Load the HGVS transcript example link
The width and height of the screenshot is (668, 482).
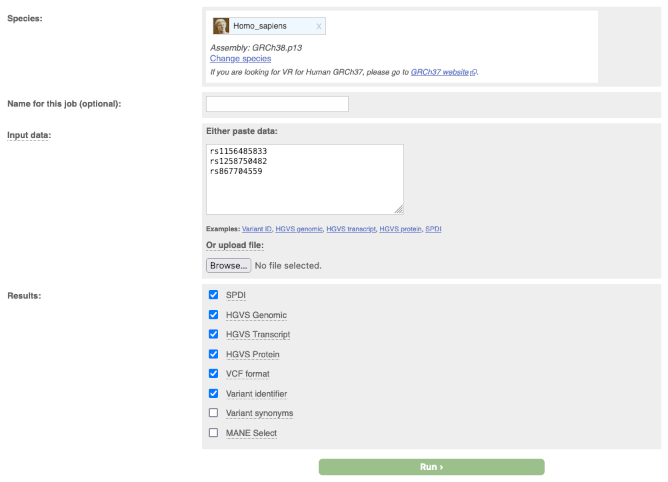(x=351, y=229)
